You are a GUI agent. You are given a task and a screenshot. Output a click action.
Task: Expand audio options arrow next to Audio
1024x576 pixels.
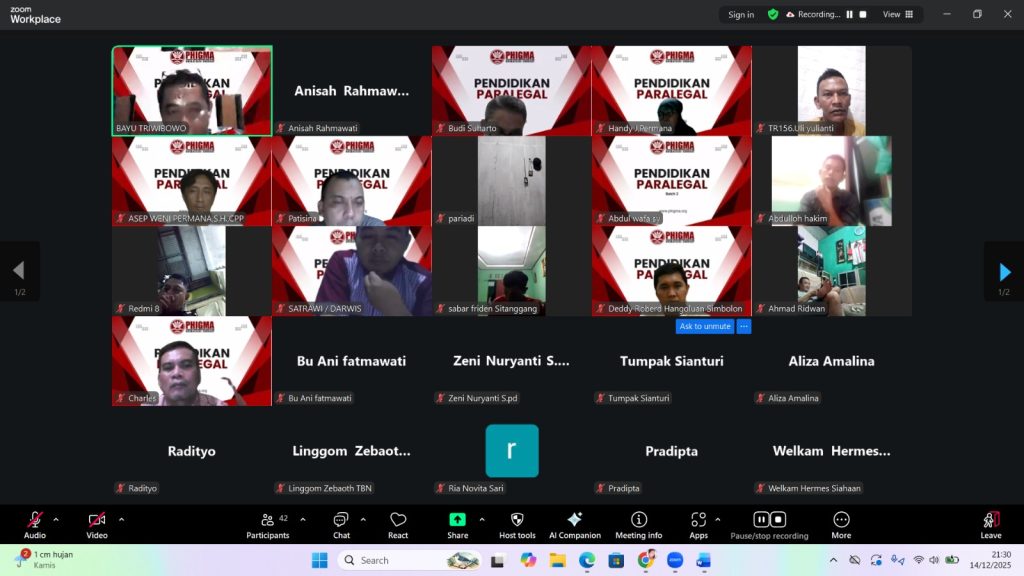tap(56, 519)
